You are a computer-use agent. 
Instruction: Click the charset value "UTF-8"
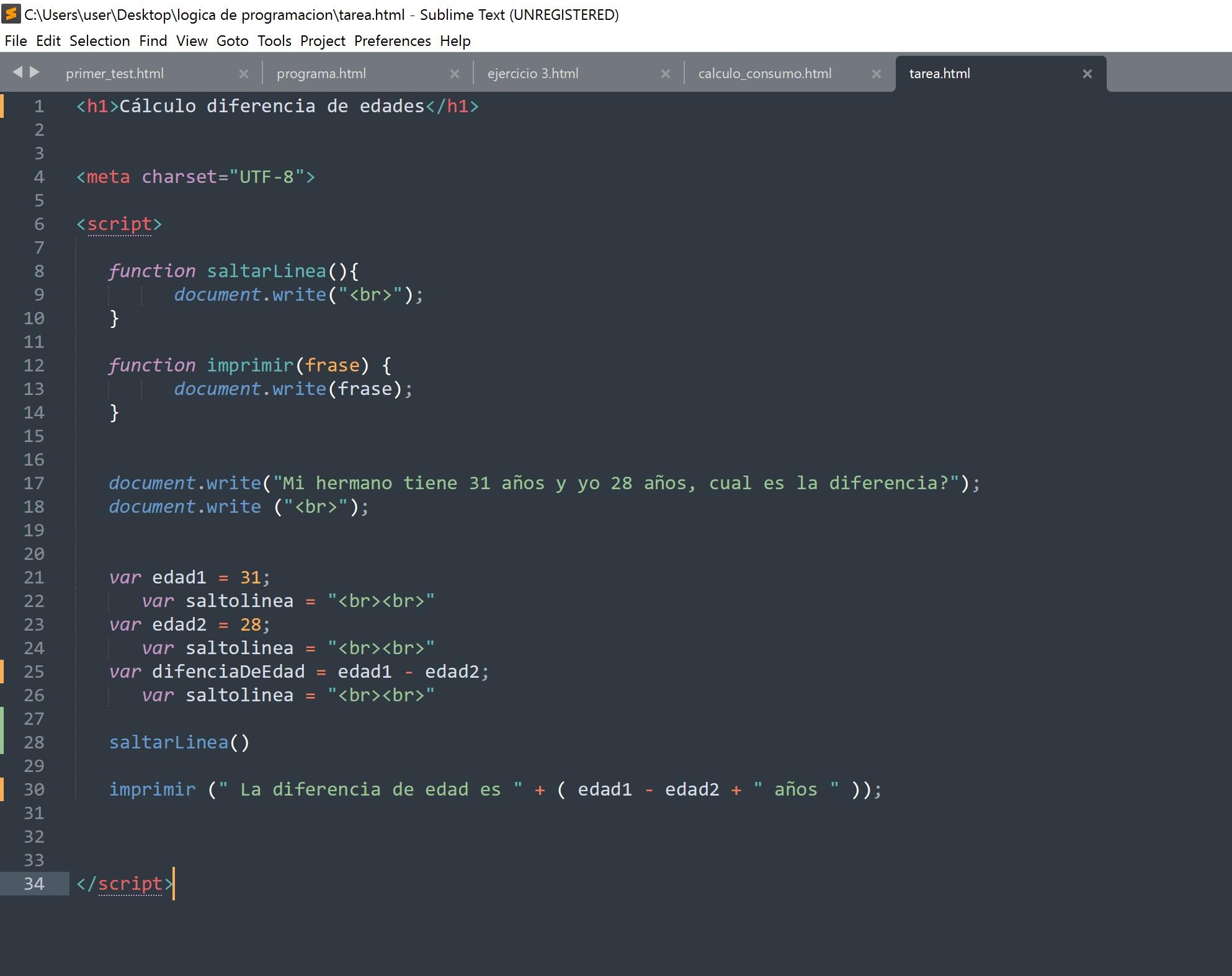pos(267,177)
